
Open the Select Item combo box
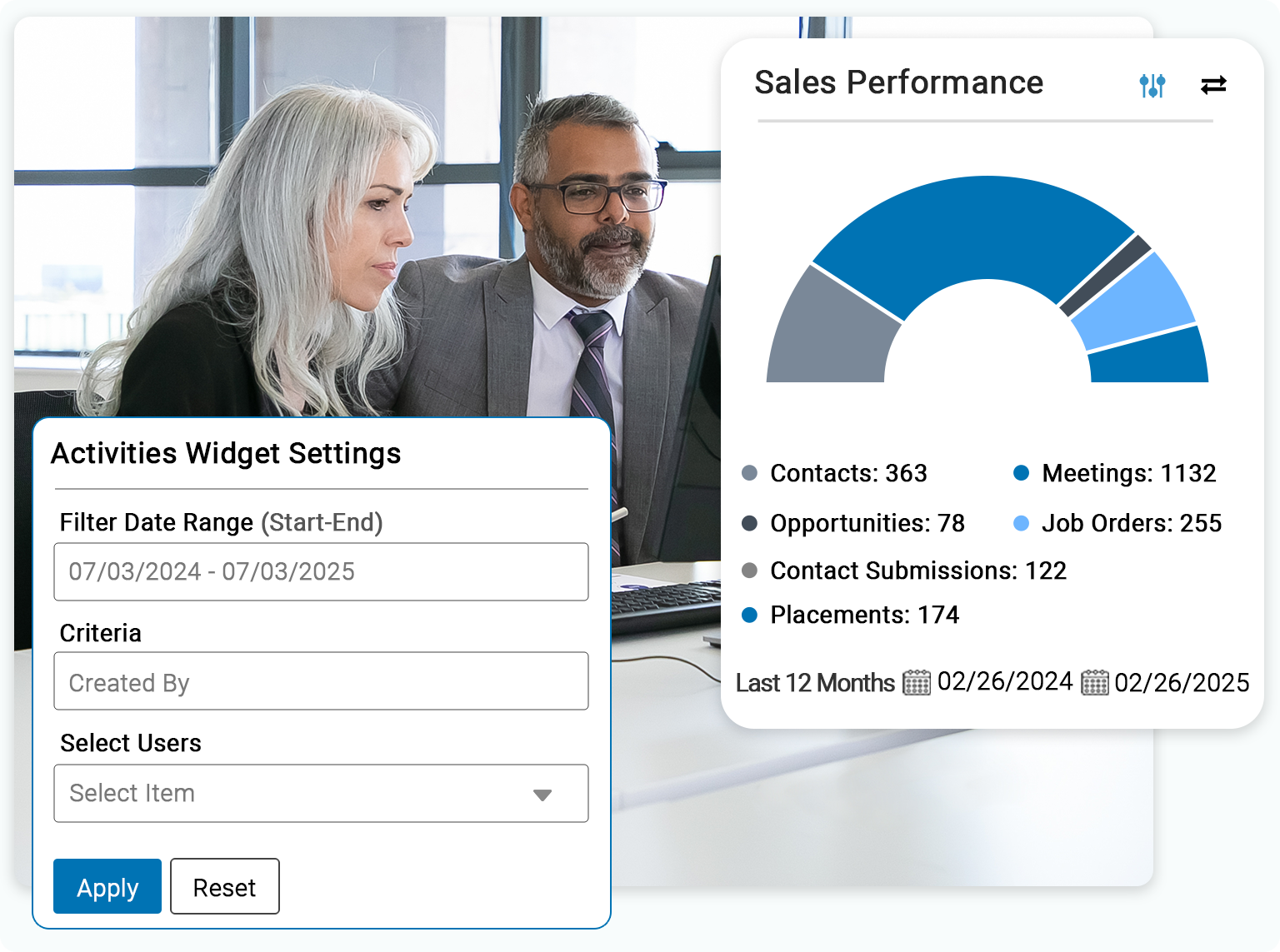pyautogui.click(x=321, y=794)
